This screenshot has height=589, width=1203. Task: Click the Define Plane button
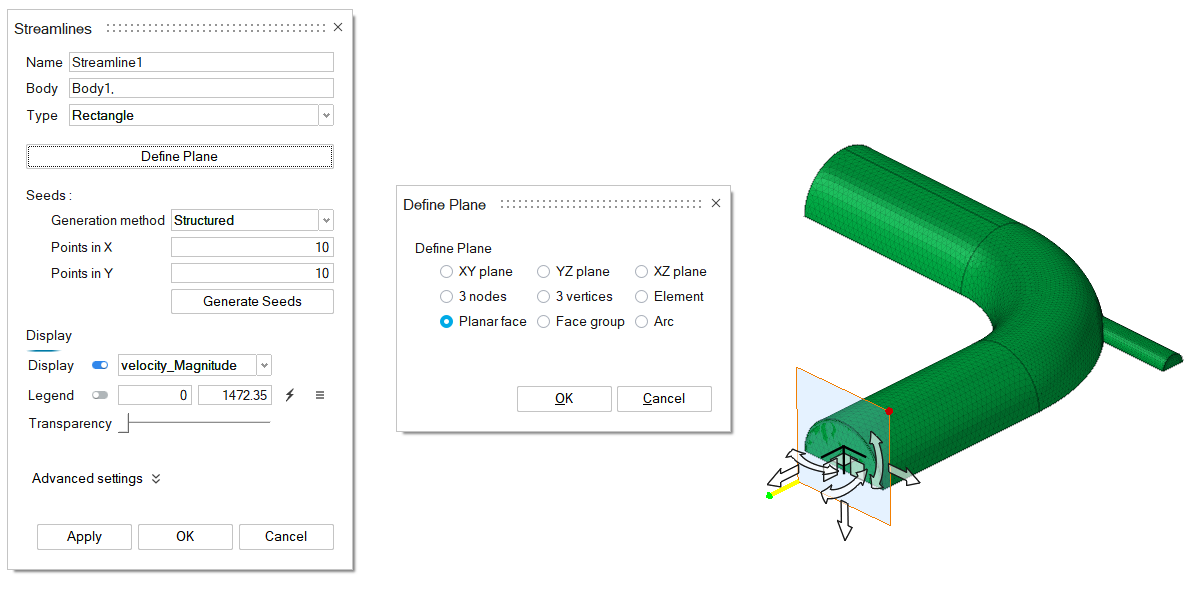(180, 156)
